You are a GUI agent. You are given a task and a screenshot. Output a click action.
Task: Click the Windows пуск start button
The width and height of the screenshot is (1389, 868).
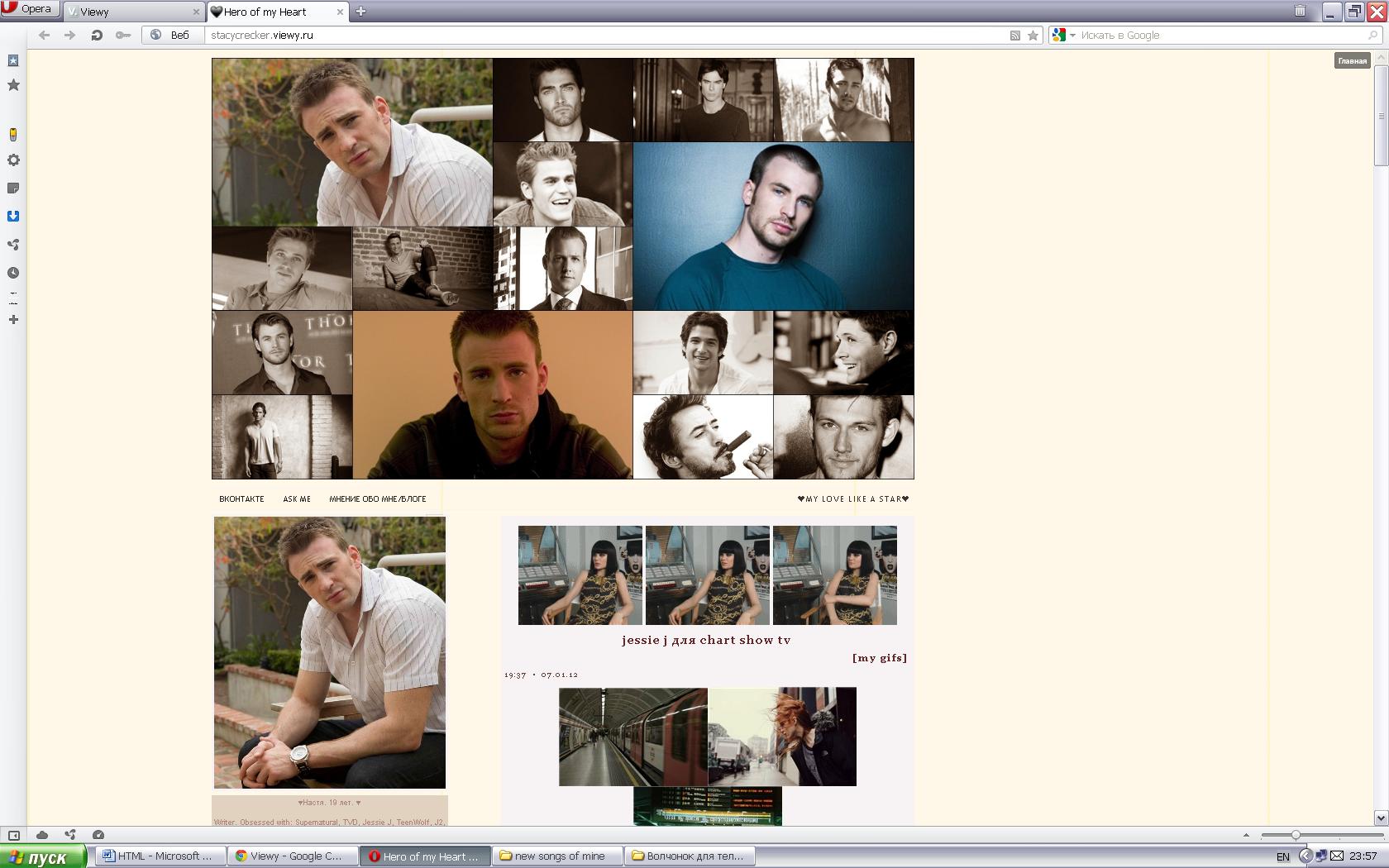click(43, 856)
